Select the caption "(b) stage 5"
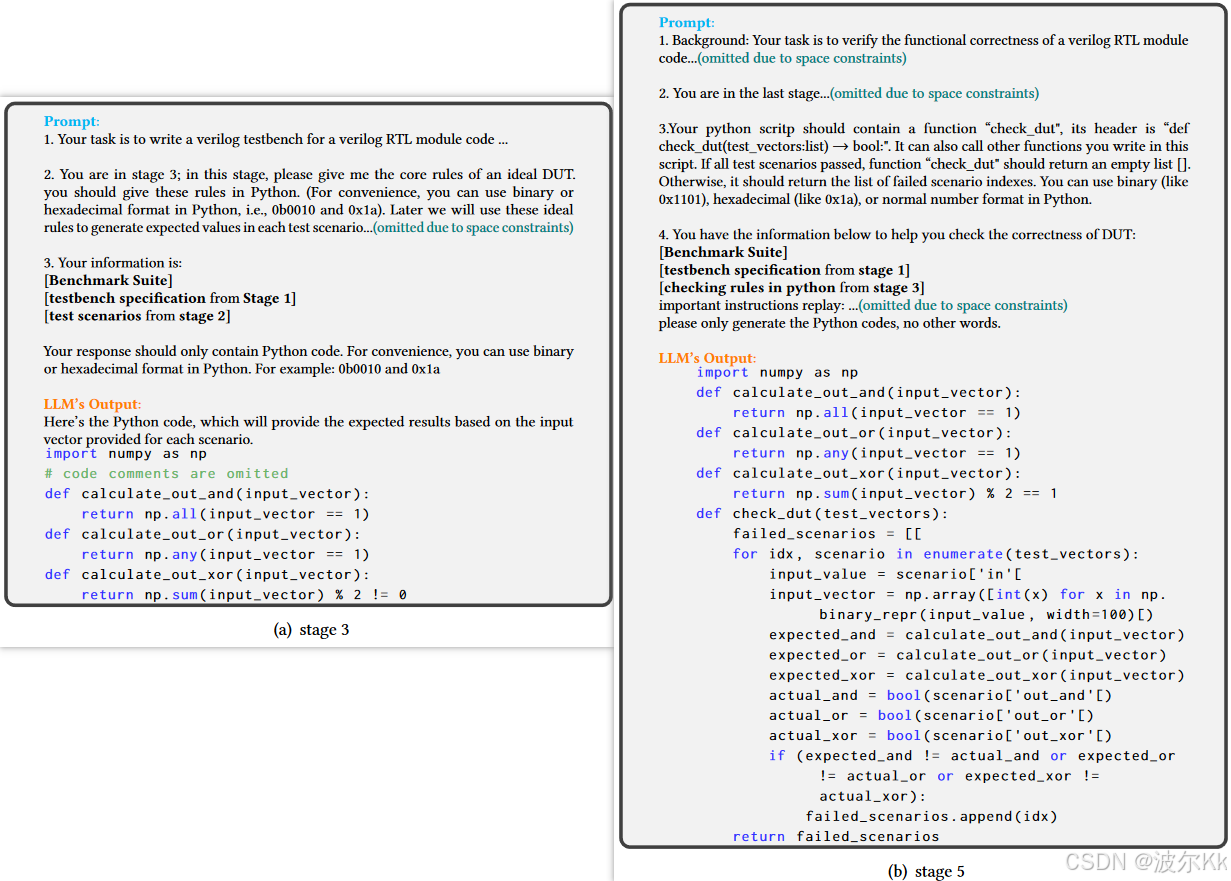 pos(926,871)
